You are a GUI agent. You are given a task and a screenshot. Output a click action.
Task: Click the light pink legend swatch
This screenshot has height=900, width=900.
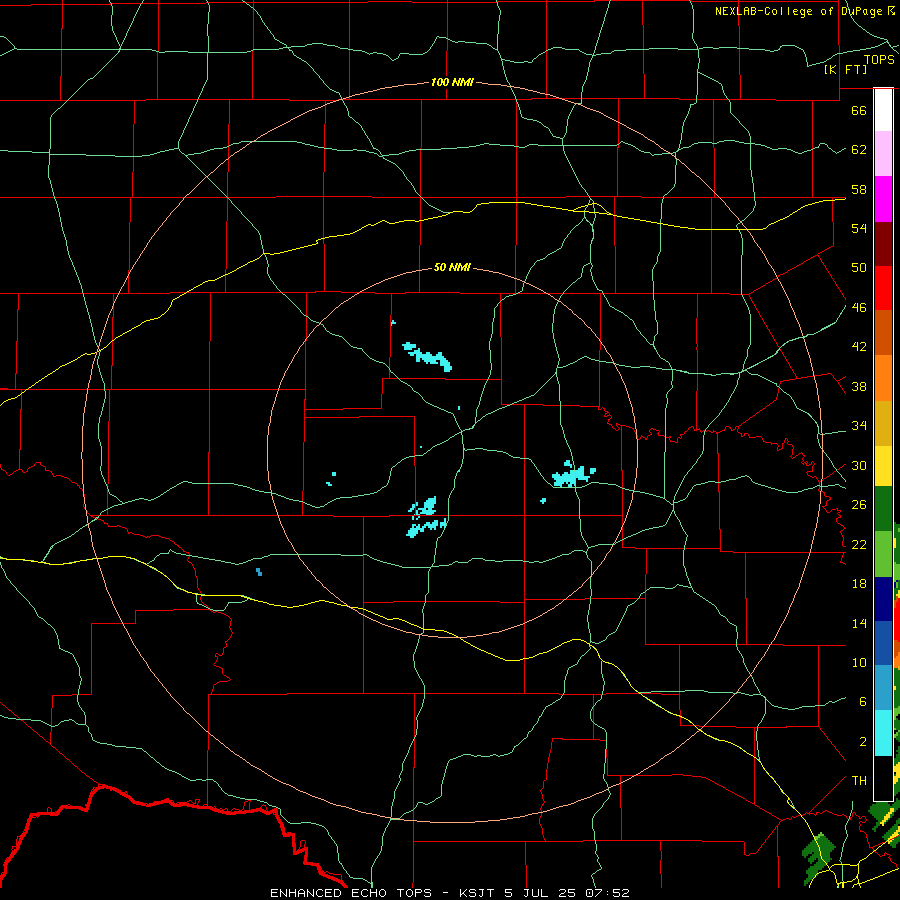(x=883, y=153)
